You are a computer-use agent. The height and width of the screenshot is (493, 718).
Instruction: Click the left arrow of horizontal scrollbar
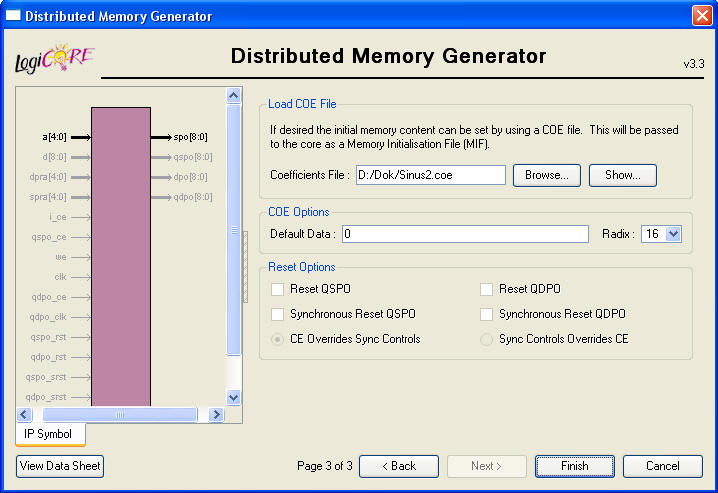pos(24,415)
